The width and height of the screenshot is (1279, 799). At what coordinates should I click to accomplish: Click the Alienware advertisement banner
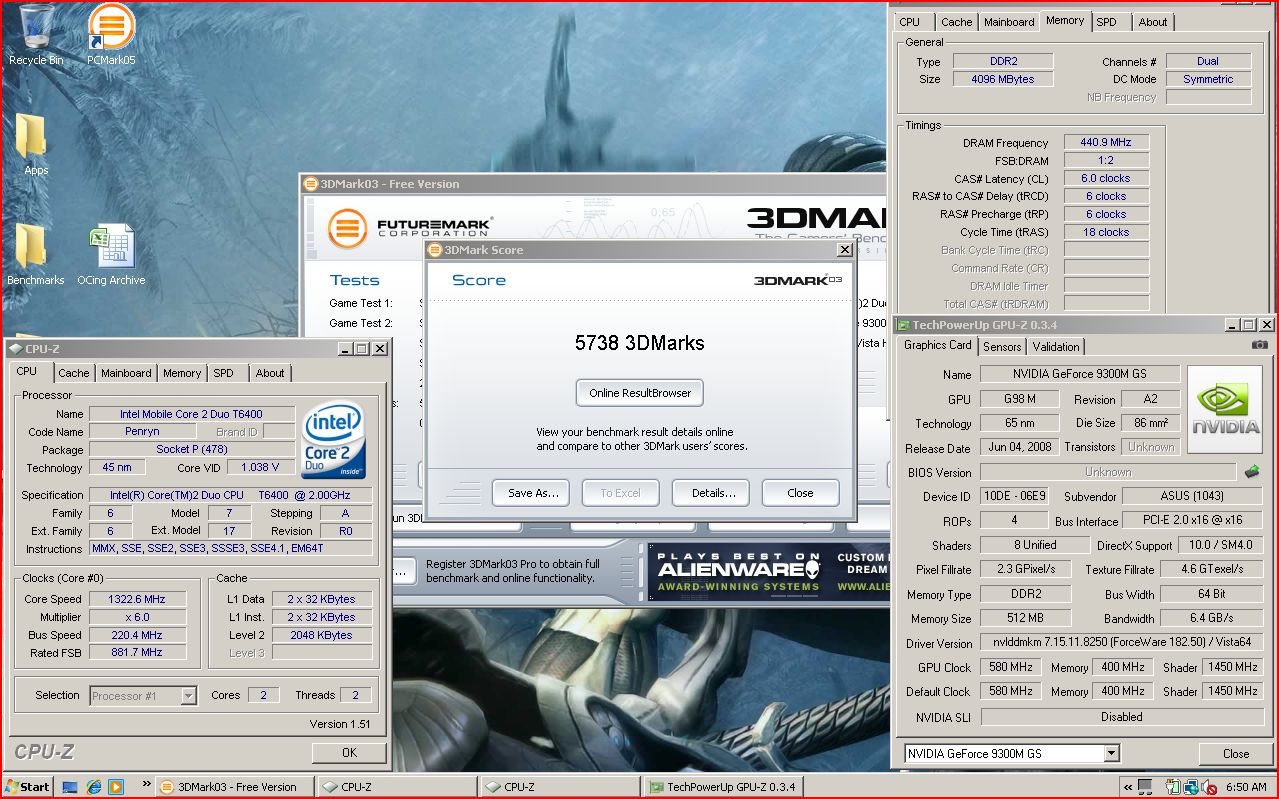click(768, 571)
